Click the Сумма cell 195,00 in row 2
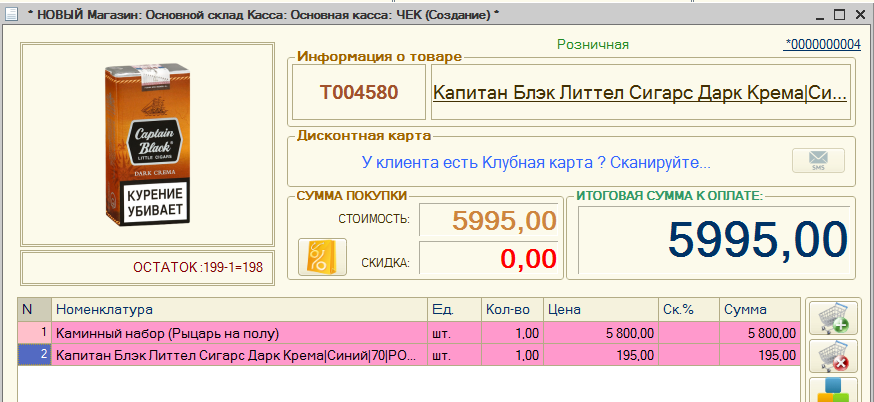Viewport: 874px width, 402px height. tap(760, 355)
